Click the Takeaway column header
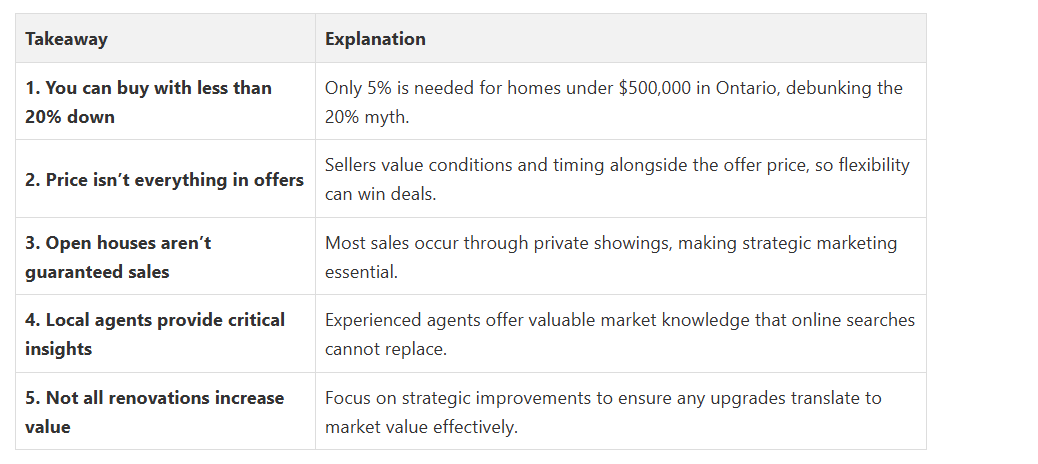The image size is (1038, 464). 66,39
